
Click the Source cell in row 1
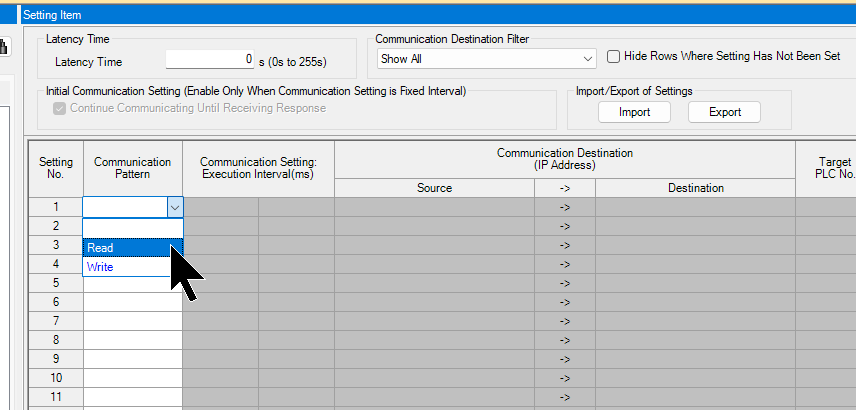tap(435, 207)
